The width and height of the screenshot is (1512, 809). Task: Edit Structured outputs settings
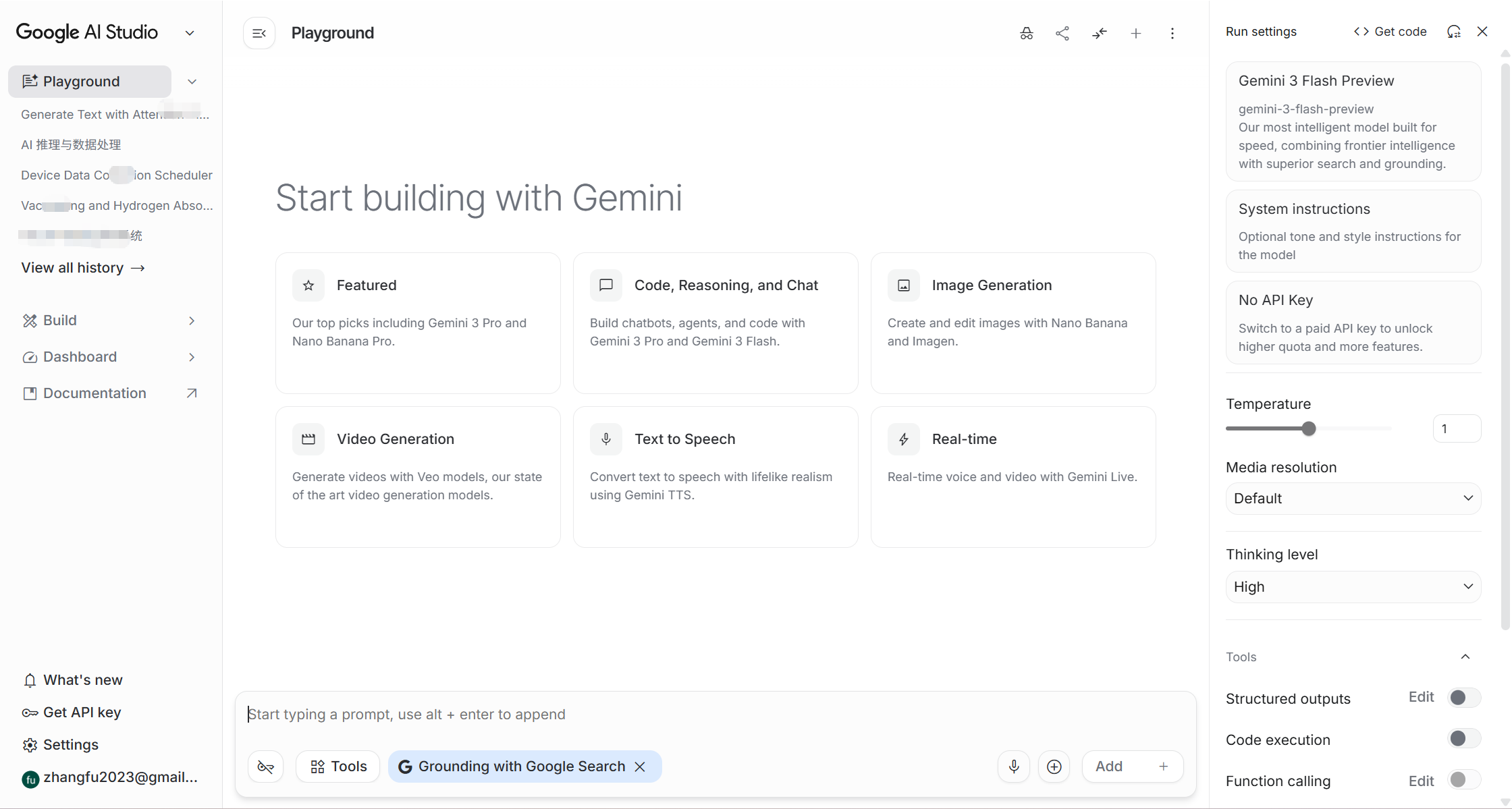point(1421,697)
